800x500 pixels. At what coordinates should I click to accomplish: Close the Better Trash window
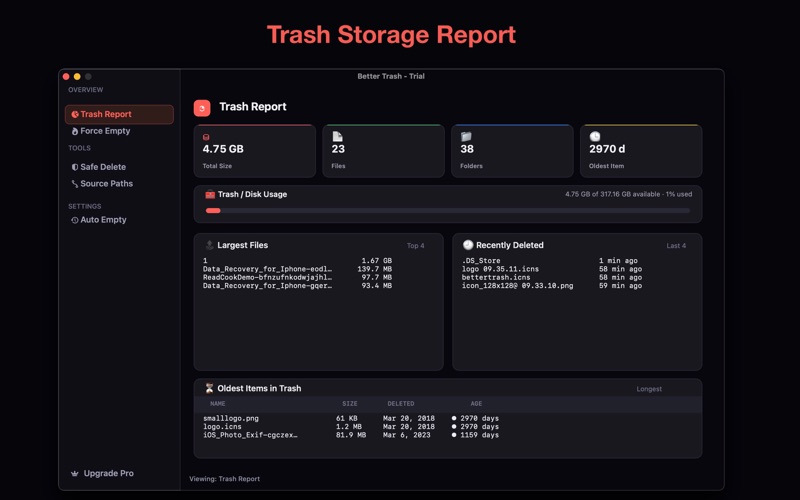tap(66, 77)
